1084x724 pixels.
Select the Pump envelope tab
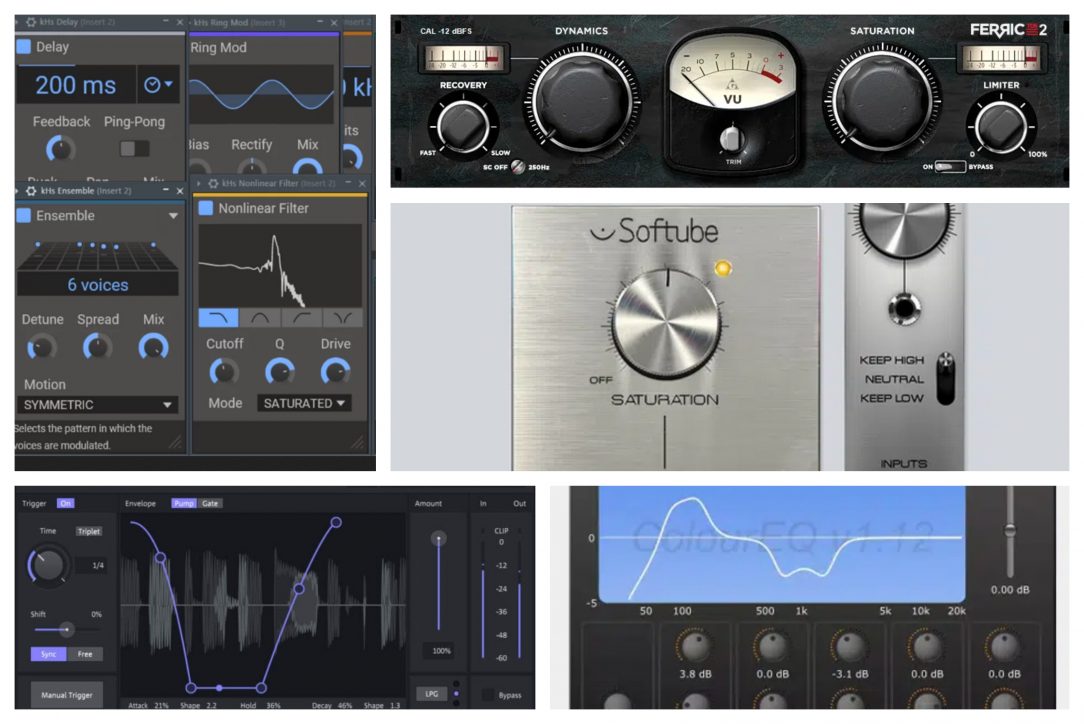point(184,503)
